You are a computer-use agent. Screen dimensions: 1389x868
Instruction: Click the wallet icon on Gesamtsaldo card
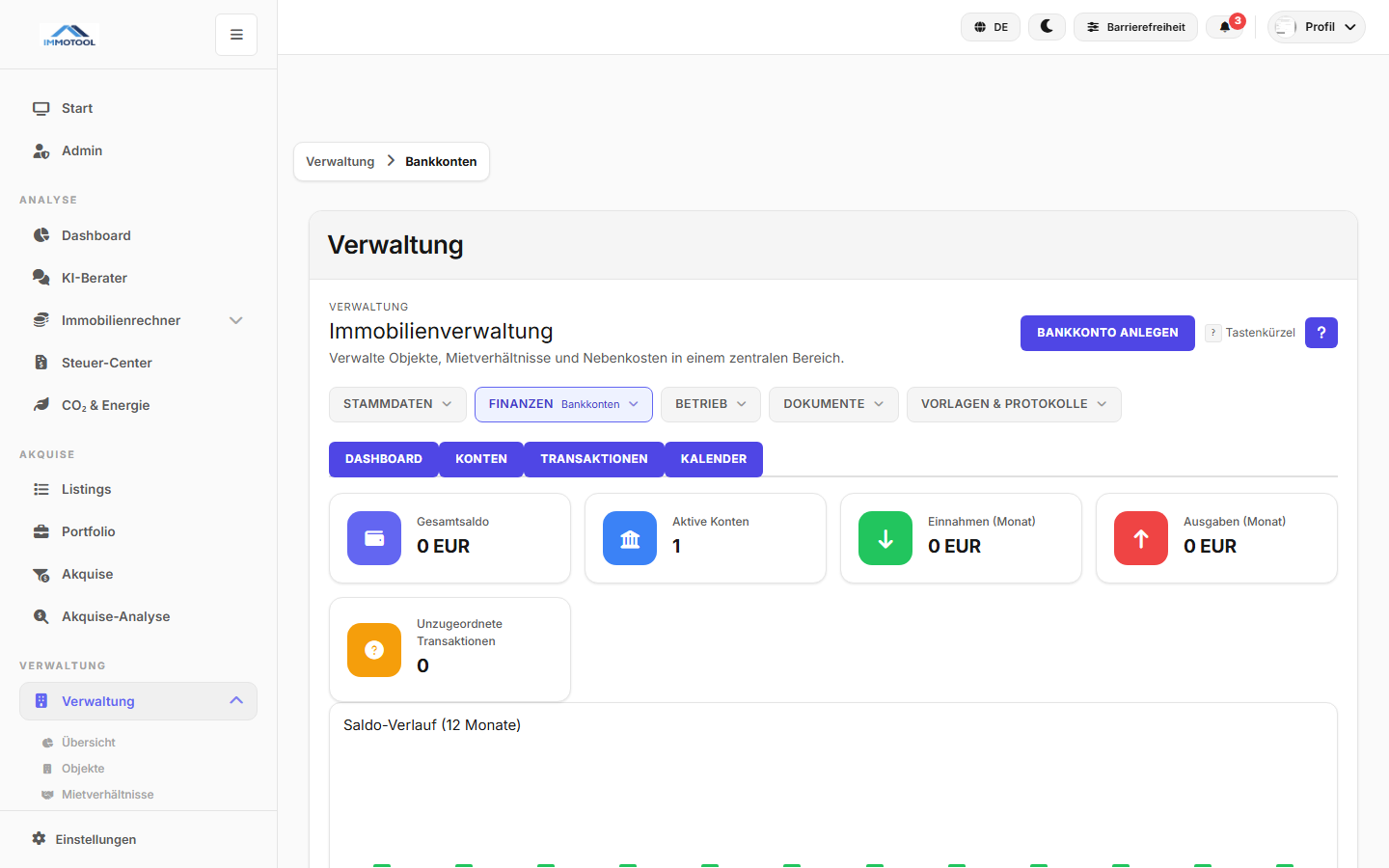pyautogui.click(x=373, y=538)
